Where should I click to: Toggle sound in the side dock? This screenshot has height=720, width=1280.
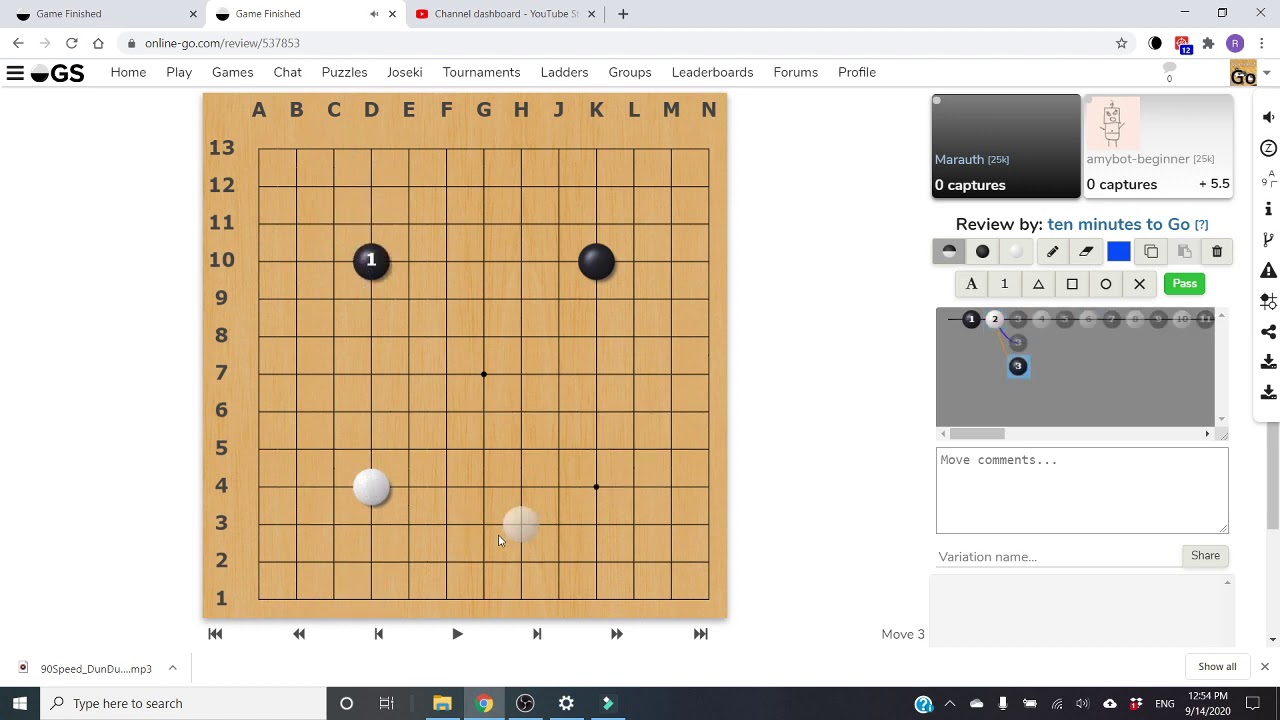[1268, 118]
